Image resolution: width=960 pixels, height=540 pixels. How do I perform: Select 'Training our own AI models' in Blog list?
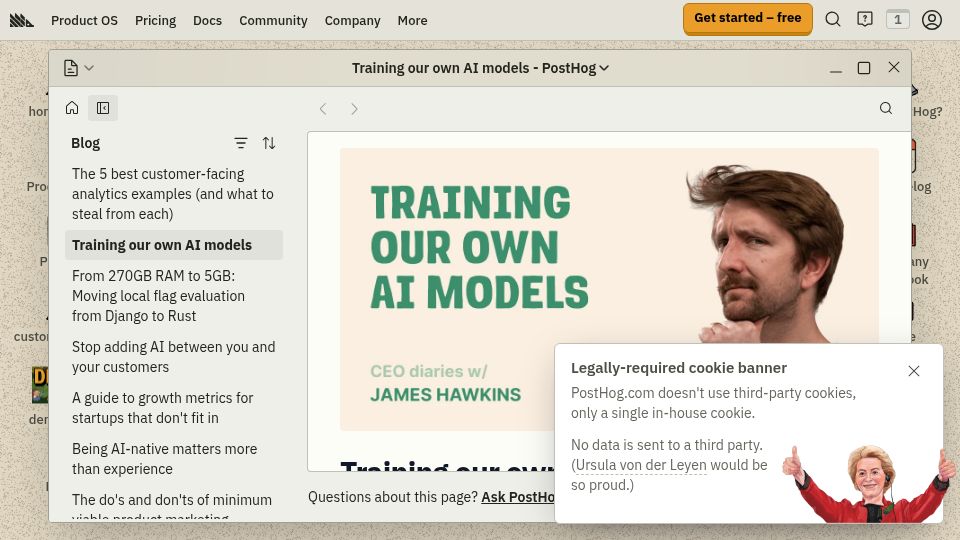pos(173,245)
